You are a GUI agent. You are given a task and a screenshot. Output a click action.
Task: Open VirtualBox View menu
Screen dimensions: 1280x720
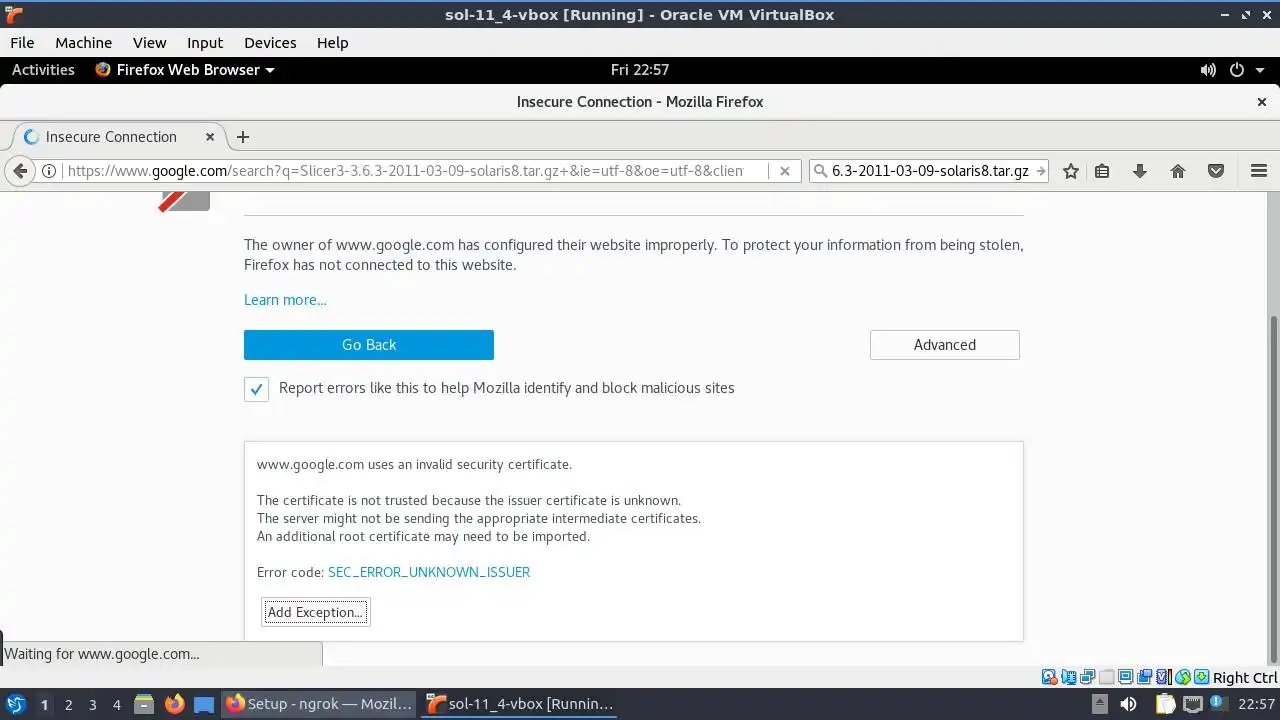click(149, 43)
